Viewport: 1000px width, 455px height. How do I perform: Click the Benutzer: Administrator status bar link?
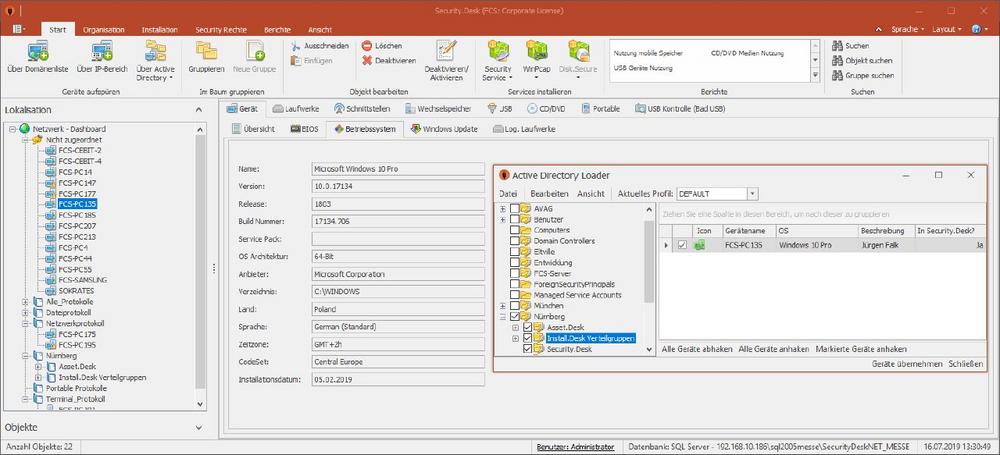click(575, 447)
